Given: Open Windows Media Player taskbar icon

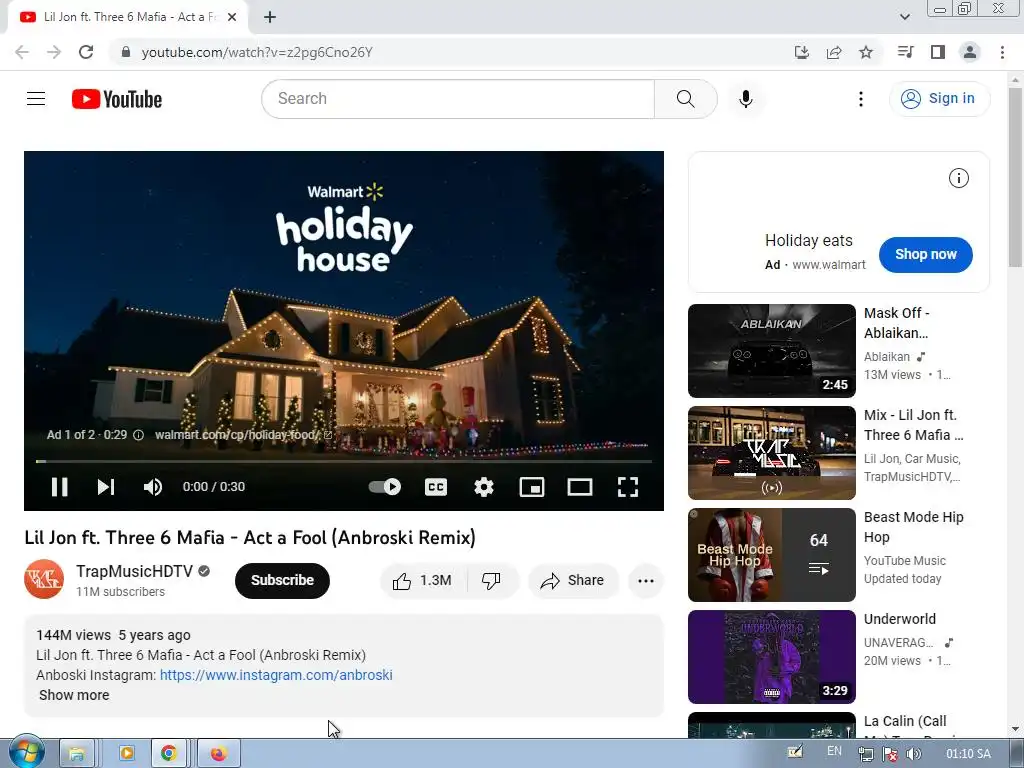Looking at the screenshot, I should click(x=126, y=754).
